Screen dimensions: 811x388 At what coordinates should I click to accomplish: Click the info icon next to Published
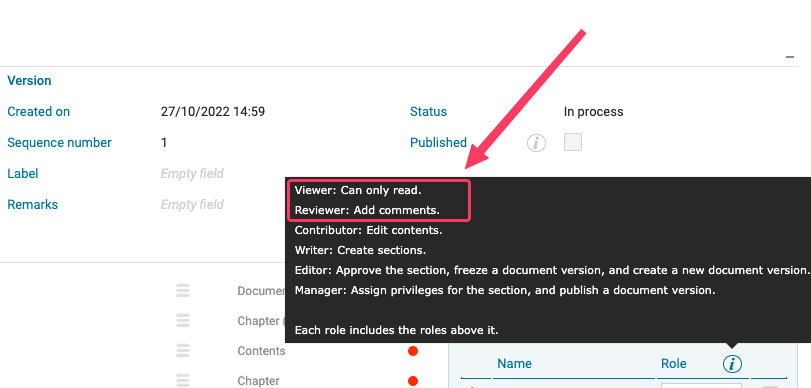pos(536,143)
